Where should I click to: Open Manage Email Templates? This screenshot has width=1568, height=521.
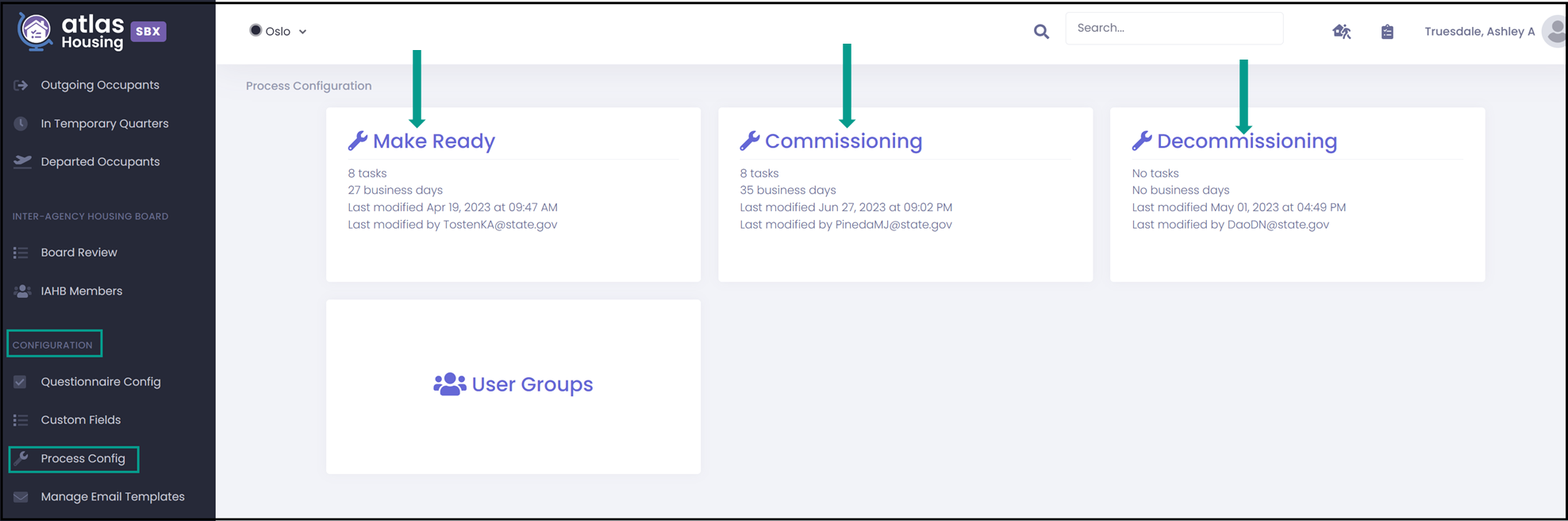(x=113, y=496)
